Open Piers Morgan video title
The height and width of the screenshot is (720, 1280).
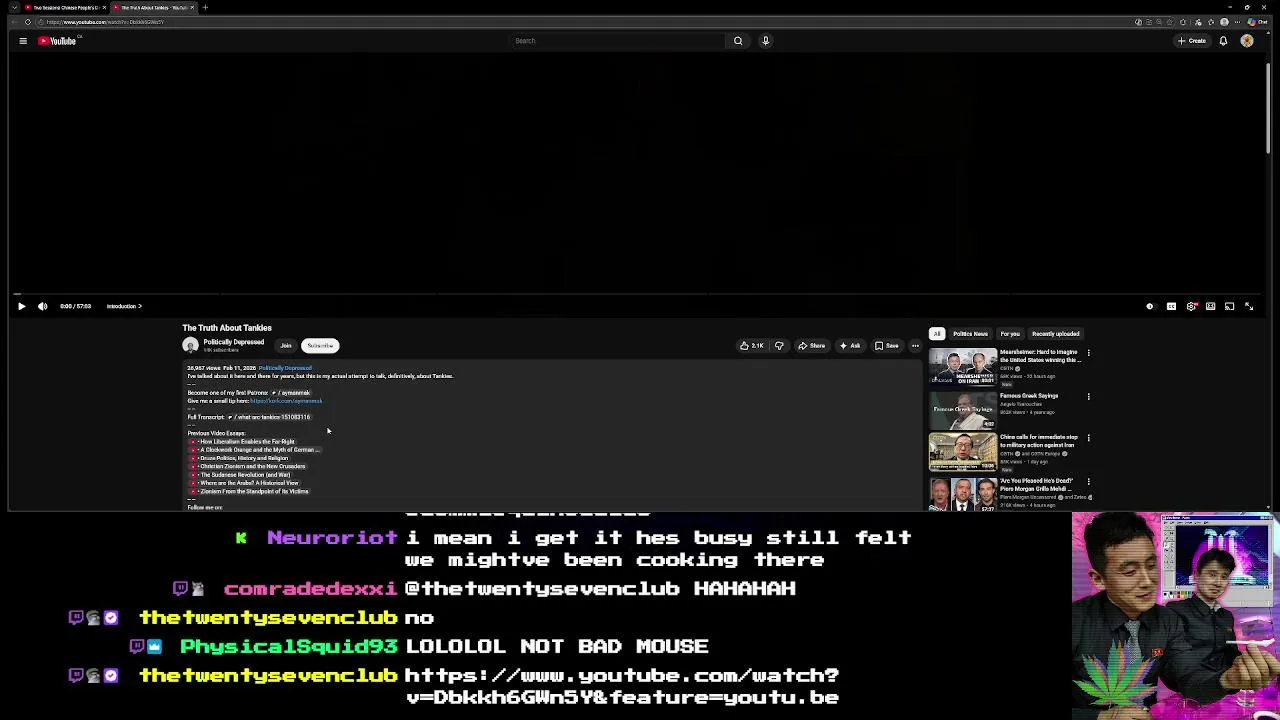pyautogui.click(x=1037, y=484)
